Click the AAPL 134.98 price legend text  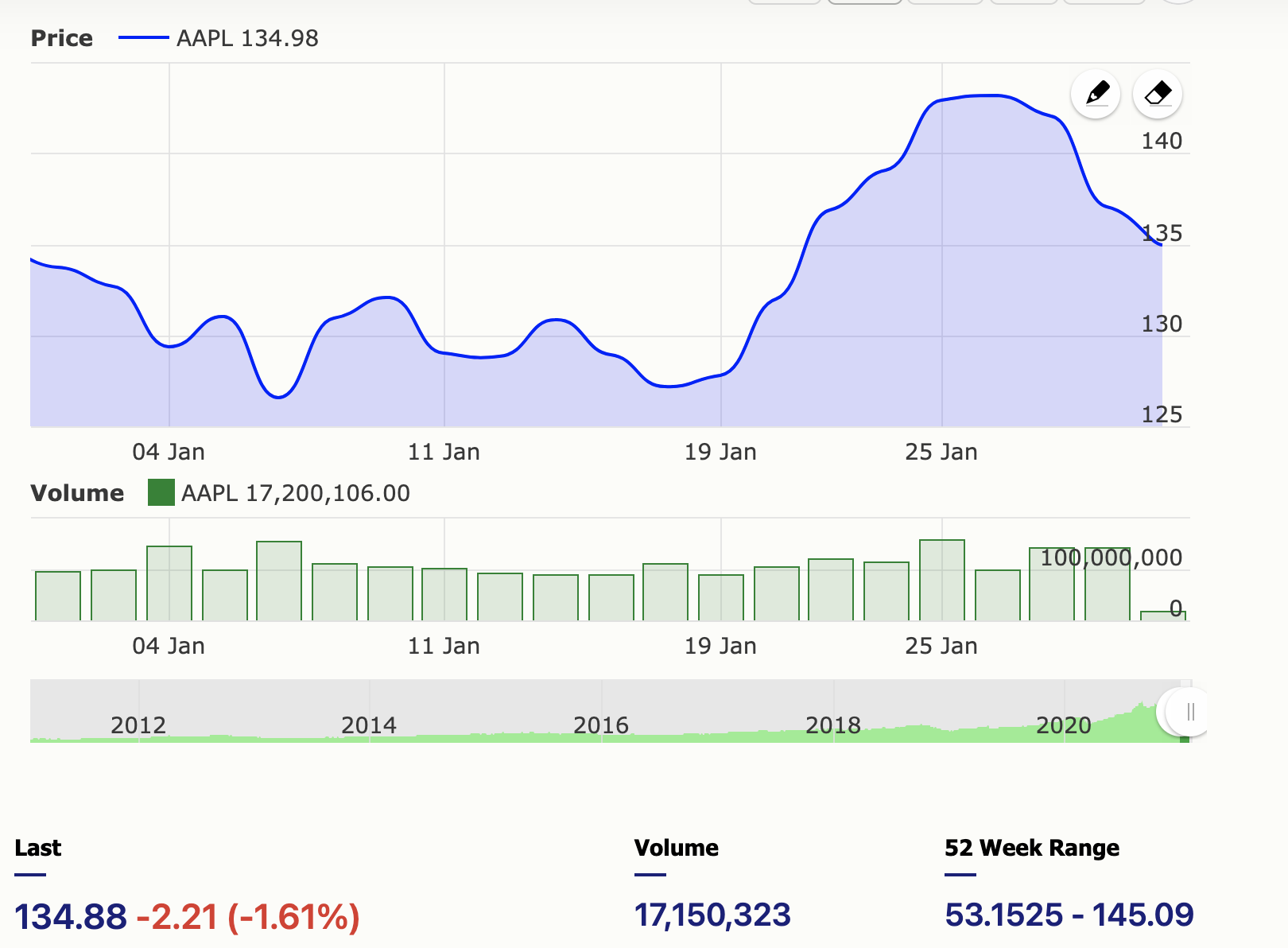(x=247, y=38)
